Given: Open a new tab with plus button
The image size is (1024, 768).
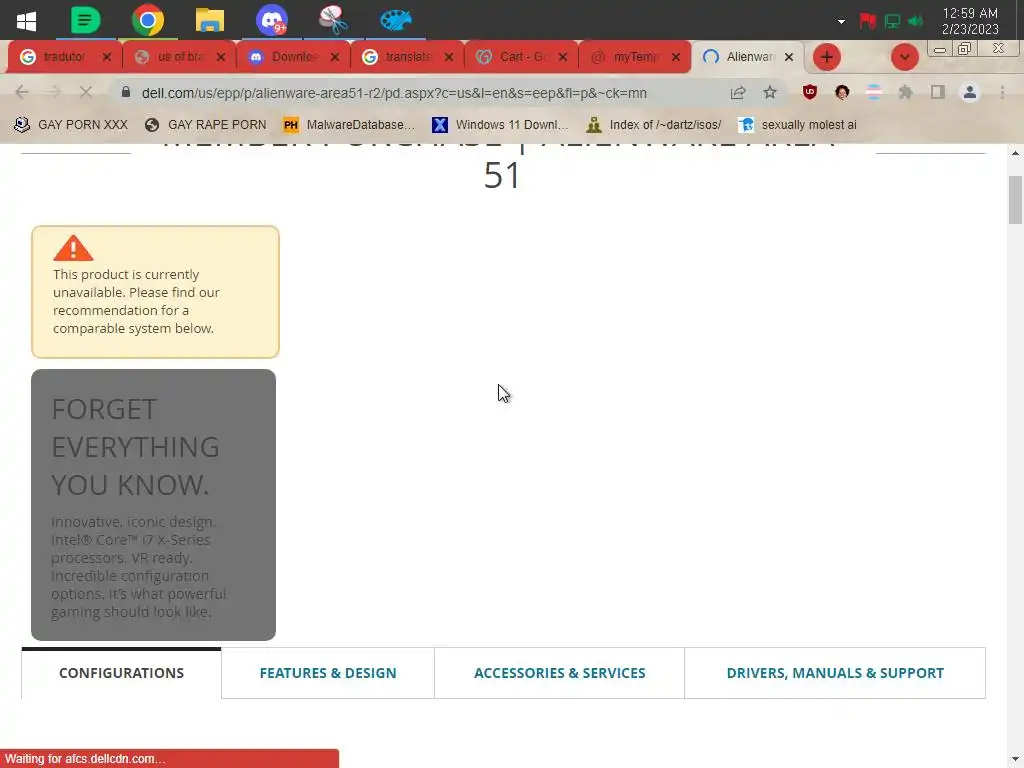Looking at the screenshot, I should coord(827,57).
